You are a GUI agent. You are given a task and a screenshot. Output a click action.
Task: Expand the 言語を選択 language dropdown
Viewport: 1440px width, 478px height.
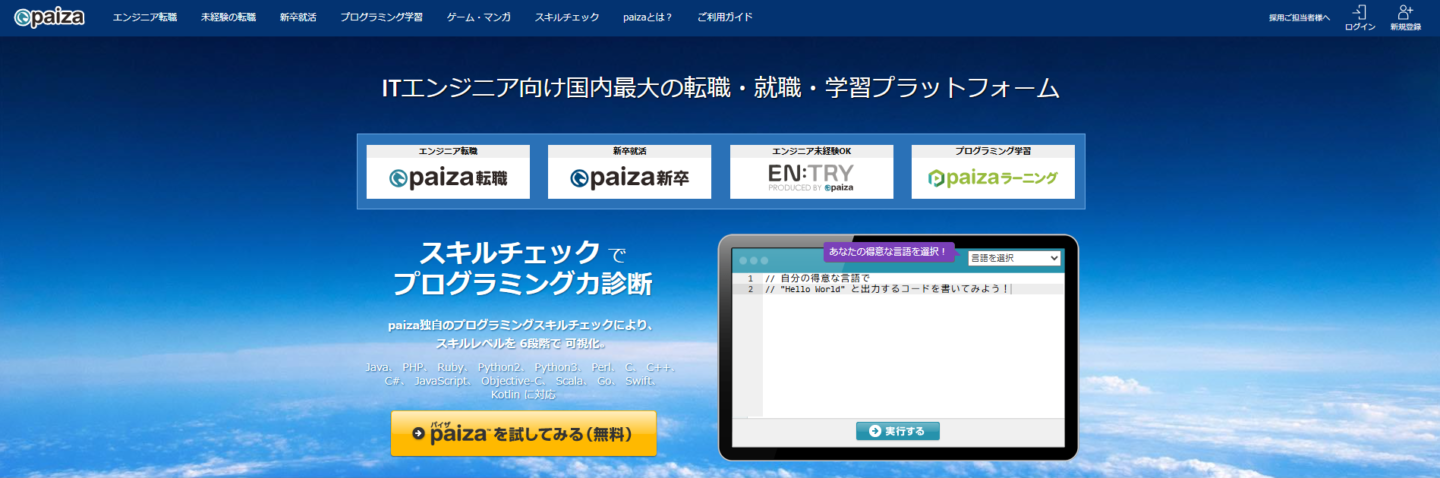pyautogui.click(x=1014, y=258)
